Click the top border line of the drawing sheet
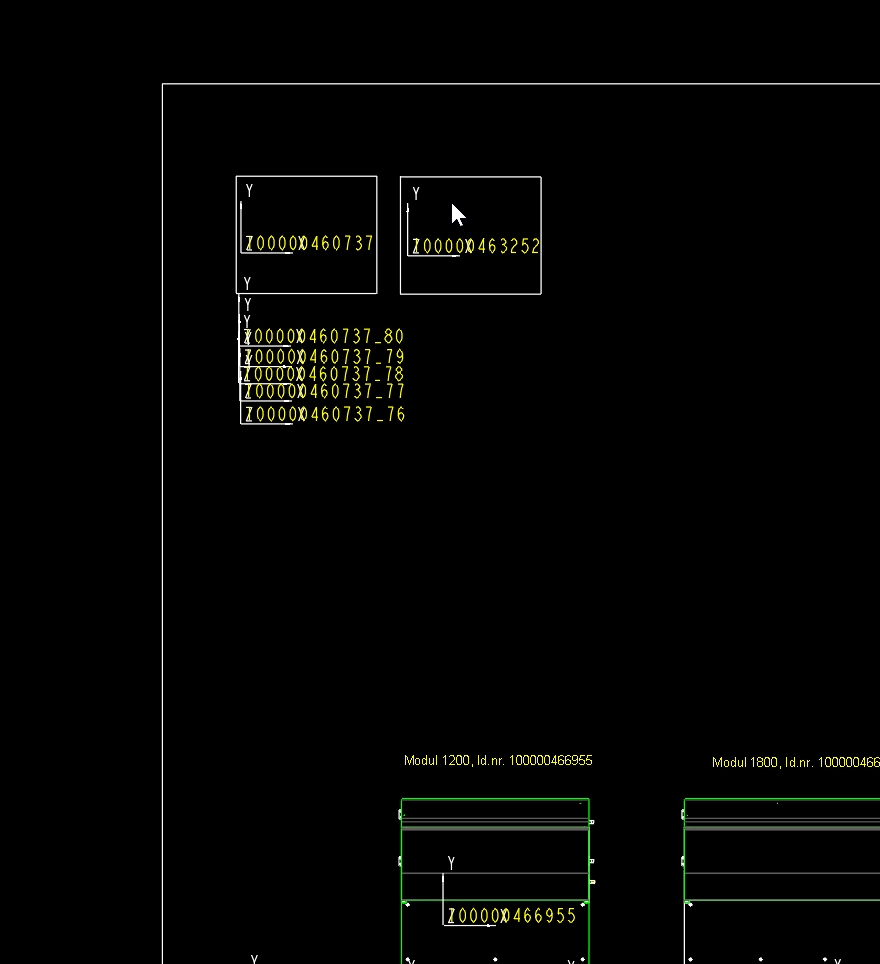The width and height of the screenshot is (880, 964). (520, 84)
